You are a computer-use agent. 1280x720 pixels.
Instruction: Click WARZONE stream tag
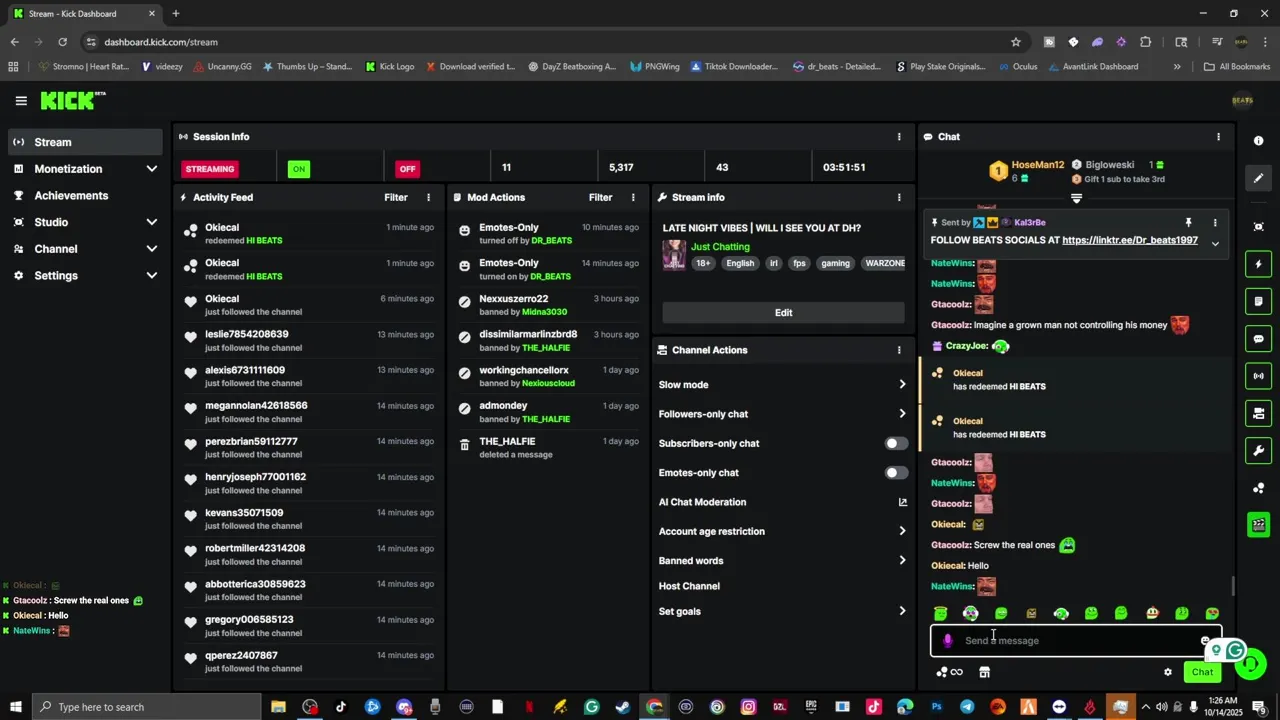tap(885, 264)
